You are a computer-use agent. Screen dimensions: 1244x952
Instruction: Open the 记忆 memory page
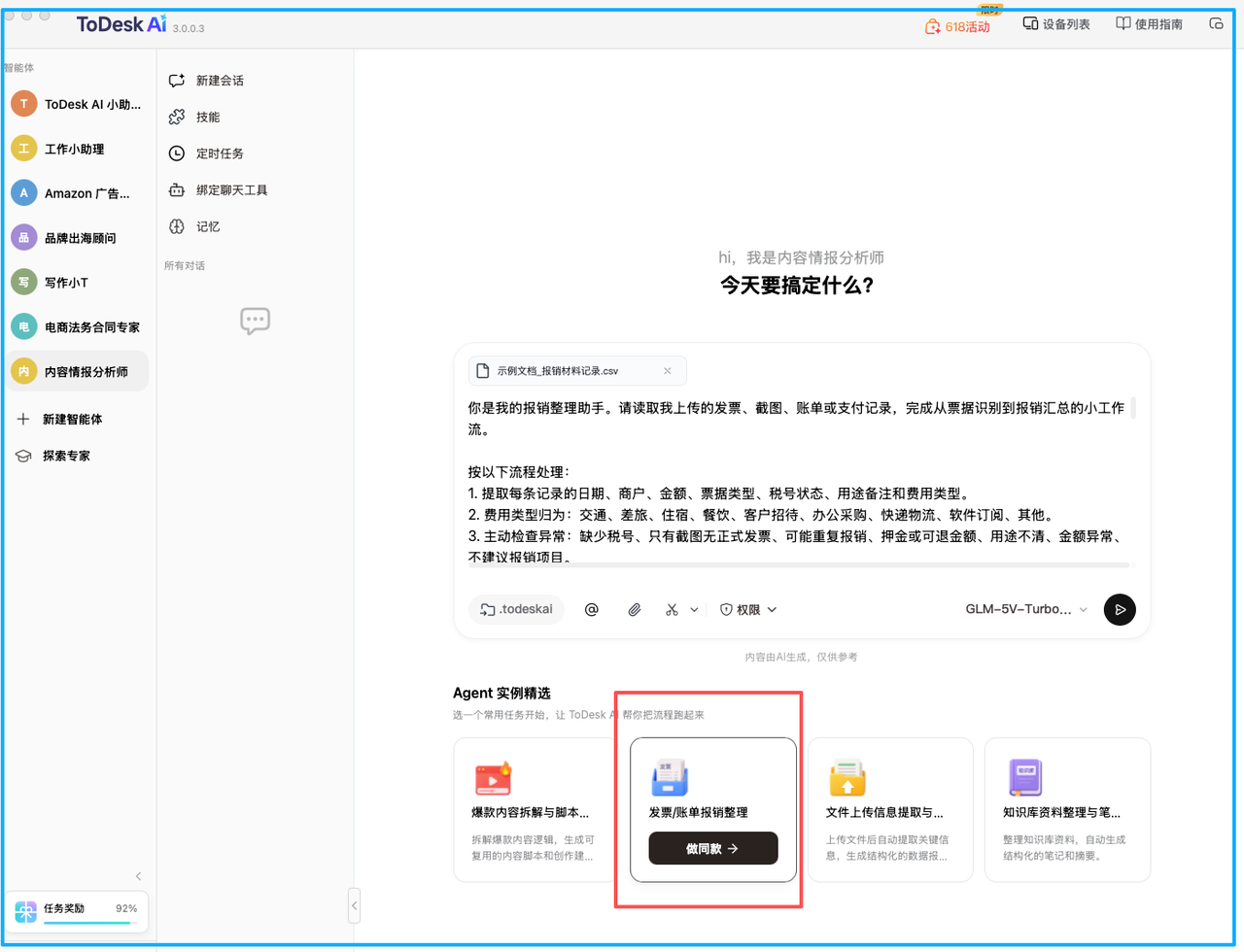[x=194, y=226]
